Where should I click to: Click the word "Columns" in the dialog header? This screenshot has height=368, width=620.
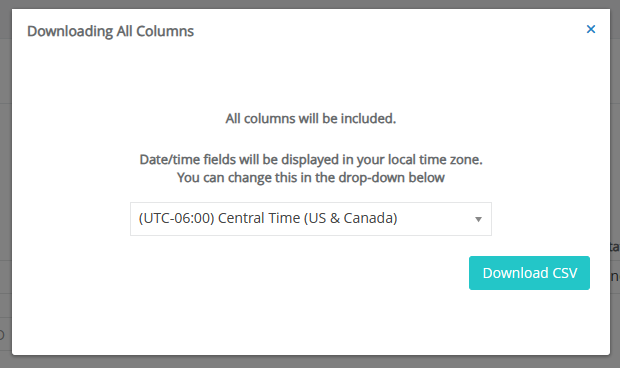165,31
